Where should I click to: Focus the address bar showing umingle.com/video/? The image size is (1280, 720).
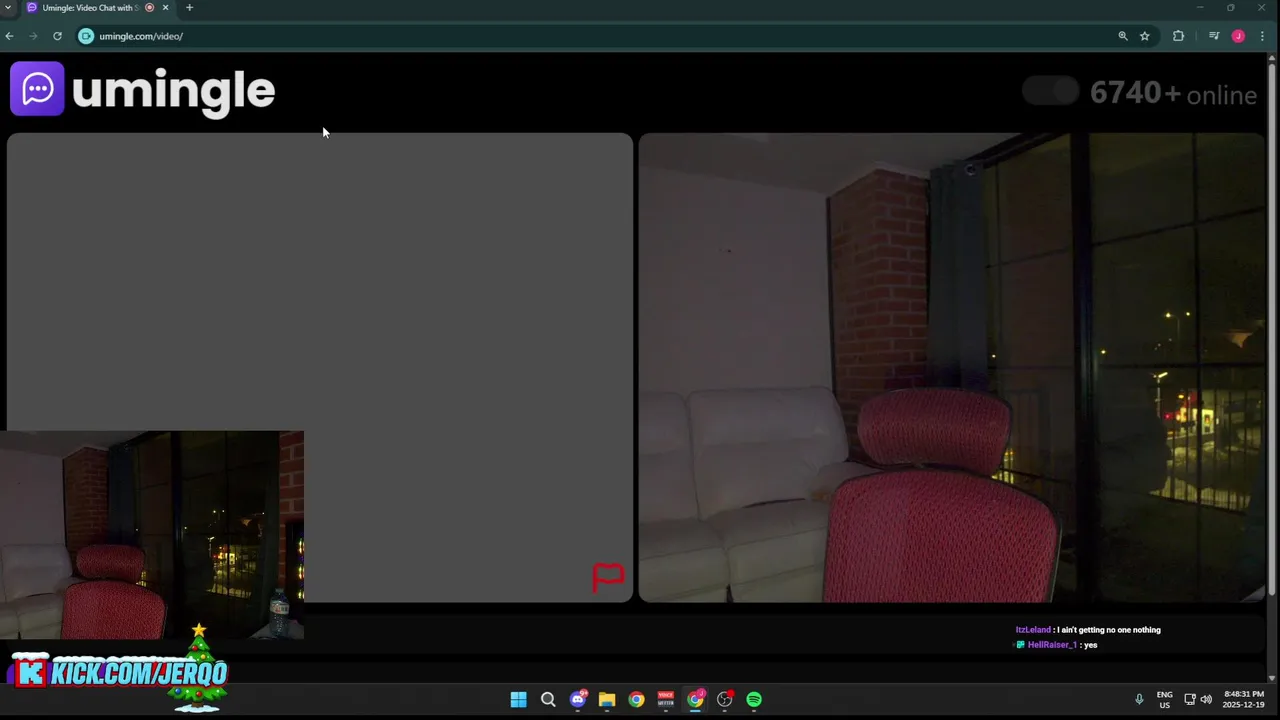pyautogui.click(x=600, y=36)
